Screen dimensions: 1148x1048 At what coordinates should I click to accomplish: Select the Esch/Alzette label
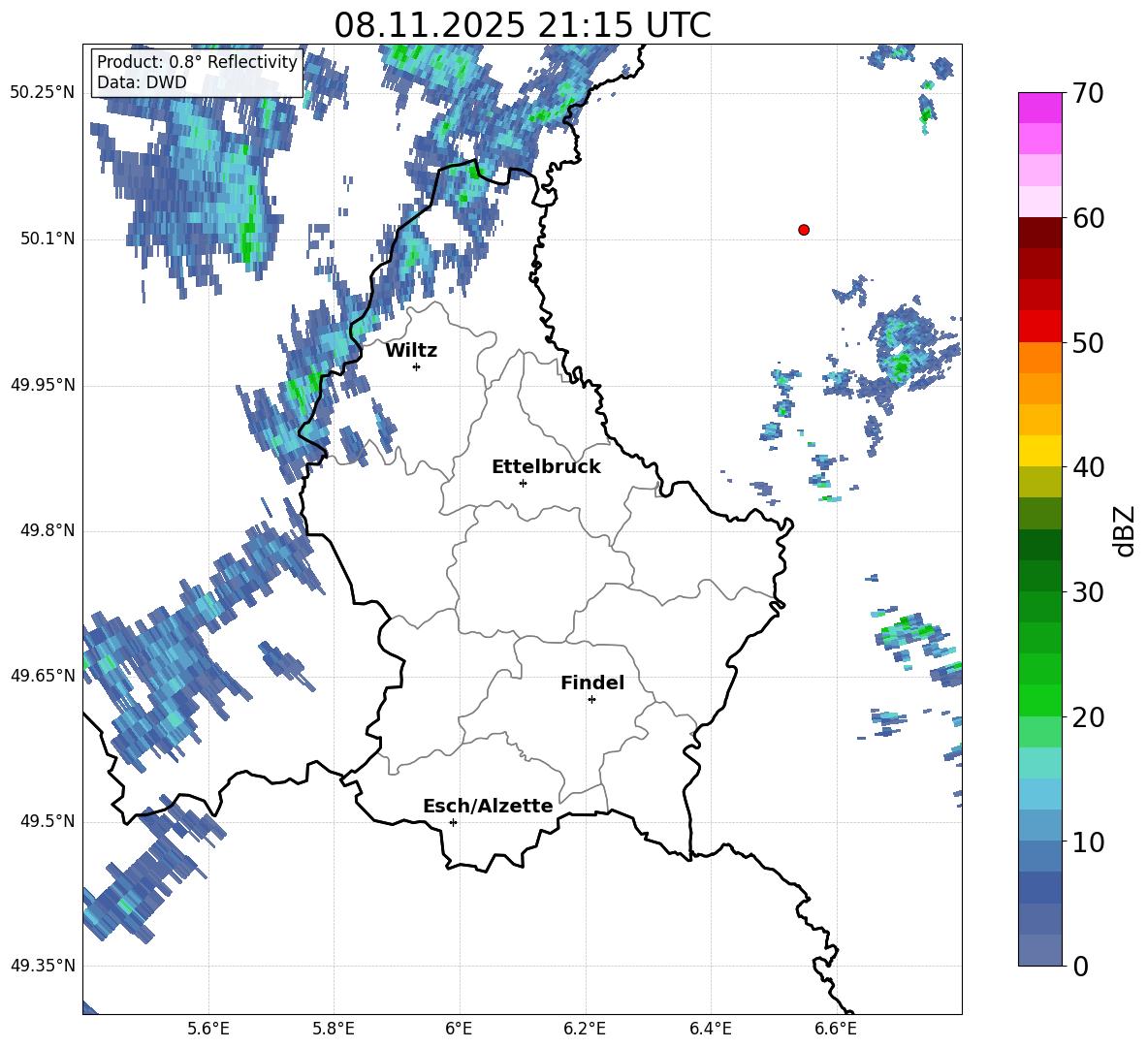pyautogui.click(x=488, y=807)
